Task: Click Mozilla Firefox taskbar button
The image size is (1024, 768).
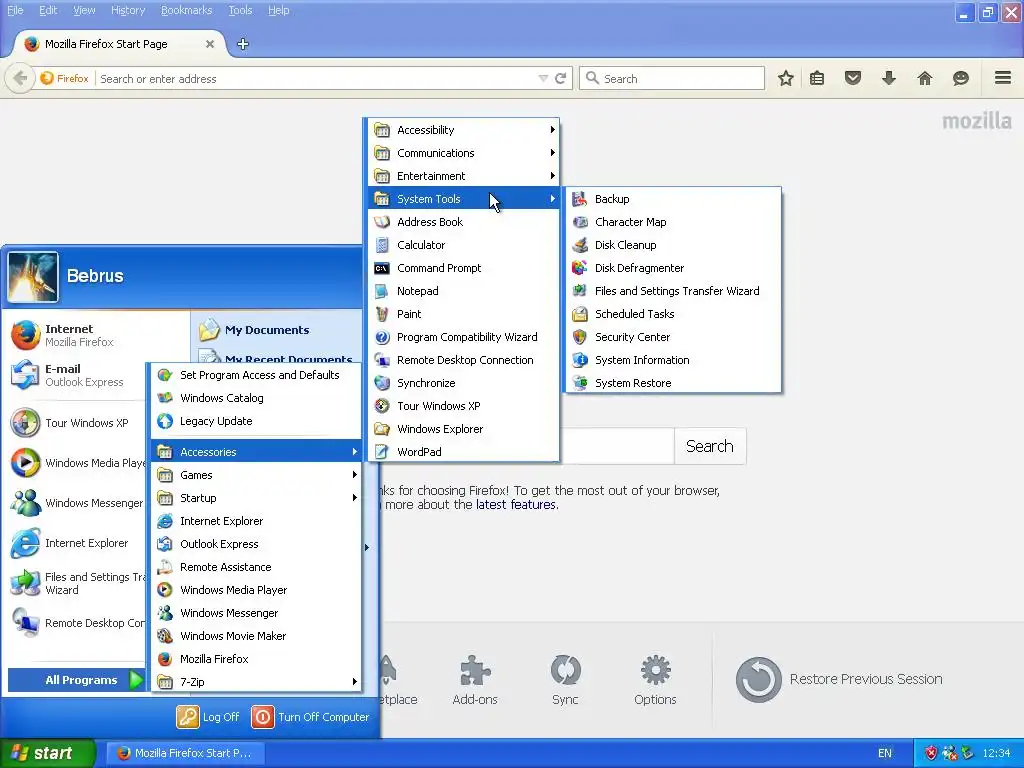Action: click(184, 753)
